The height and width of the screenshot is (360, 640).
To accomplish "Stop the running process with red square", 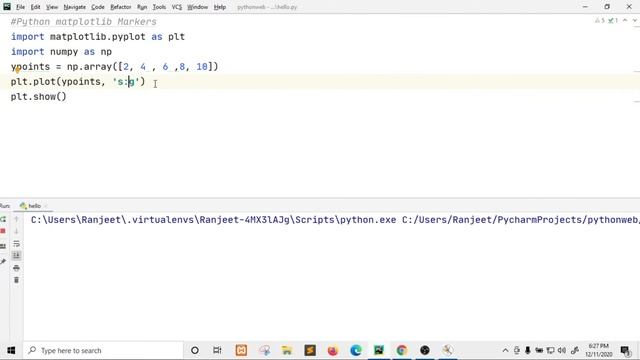I will pyautogui.click(x=3, y=231).
